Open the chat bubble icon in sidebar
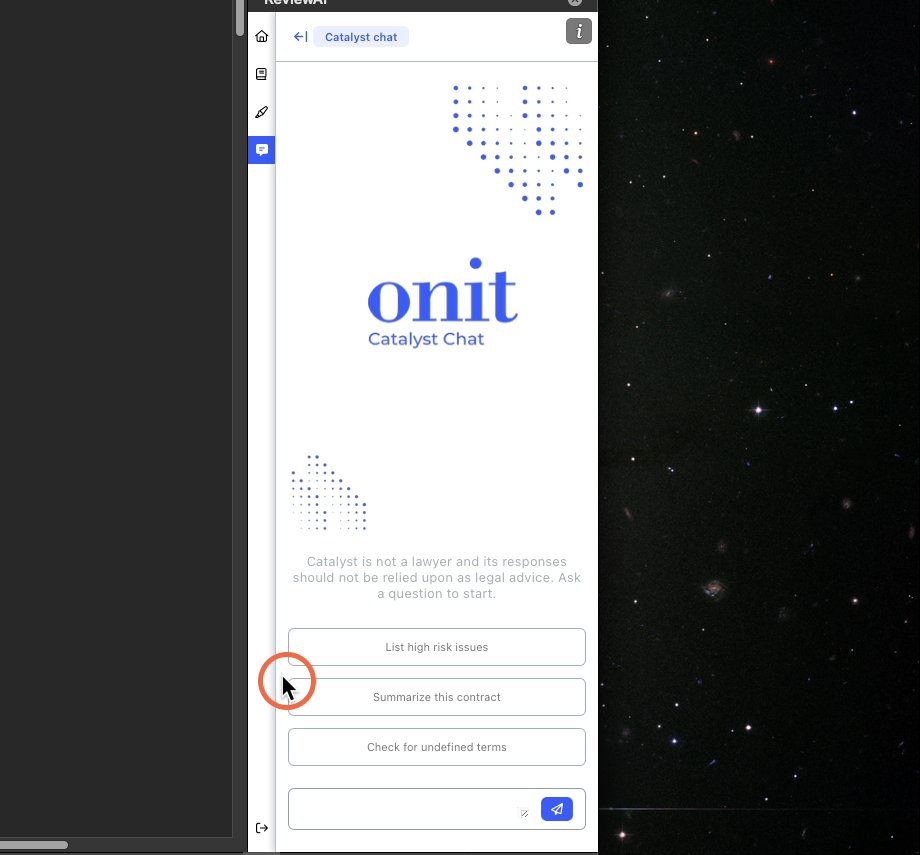Viewport: 920px width, 855px height. [262, 150]
